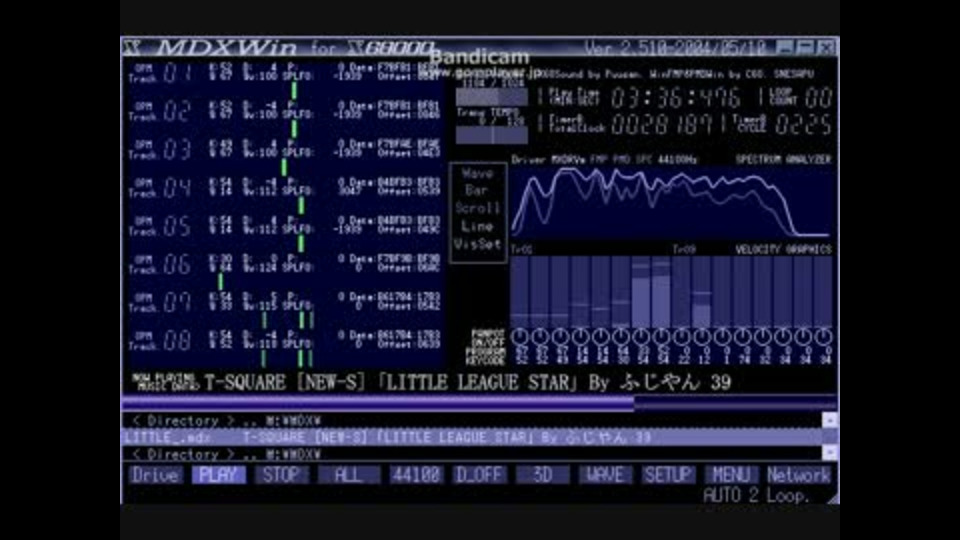Toggle OPM Track 05
The image size is (960, 540).
coord(161,226)
